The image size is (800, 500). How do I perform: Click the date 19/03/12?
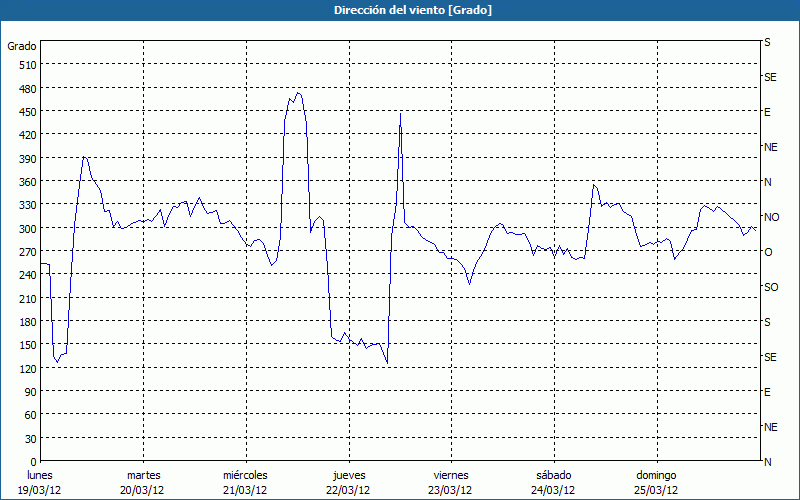click(x=40, y=490)
